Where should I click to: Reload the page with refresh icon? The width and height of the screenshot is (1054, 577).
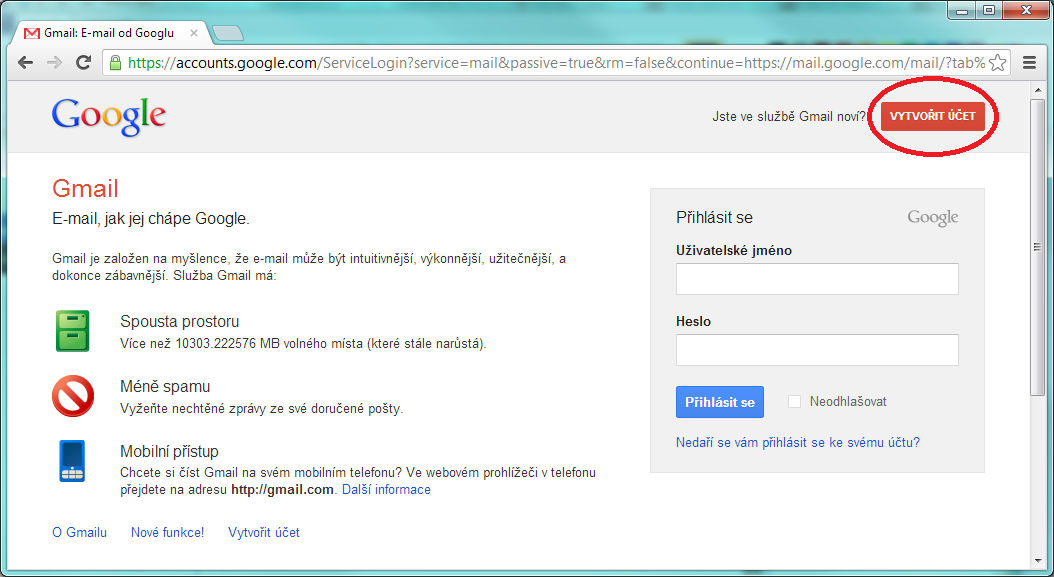point(83,63)
